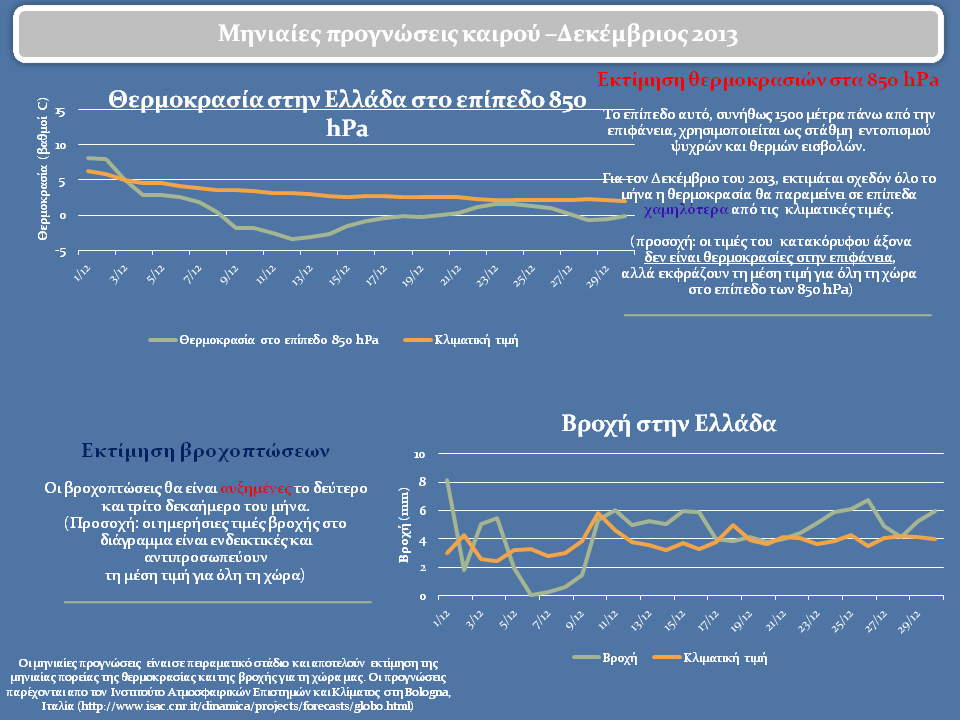Click '11/12' date tick in rain chart

pos(608,620)
